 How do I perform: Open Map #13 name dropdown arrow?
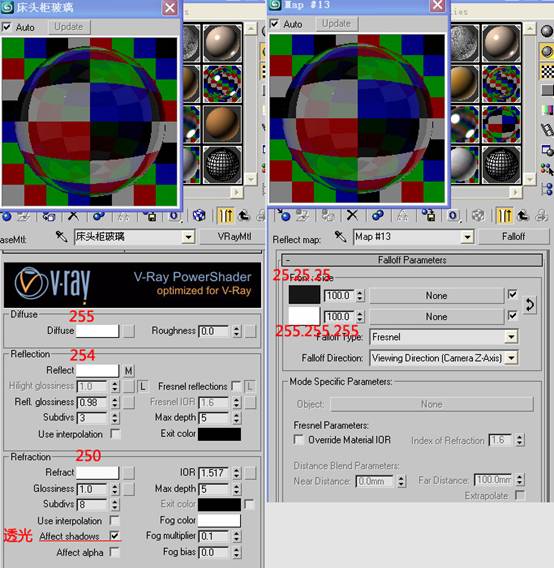(467, 237)
